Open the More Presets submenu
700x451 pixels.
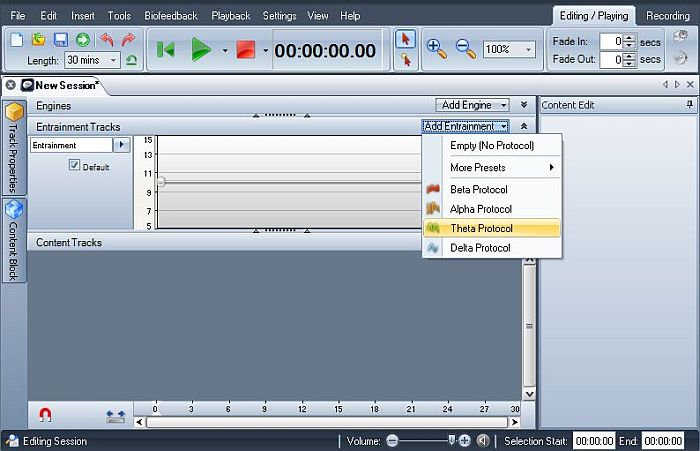pyautogui.click(x=492, y=167)
